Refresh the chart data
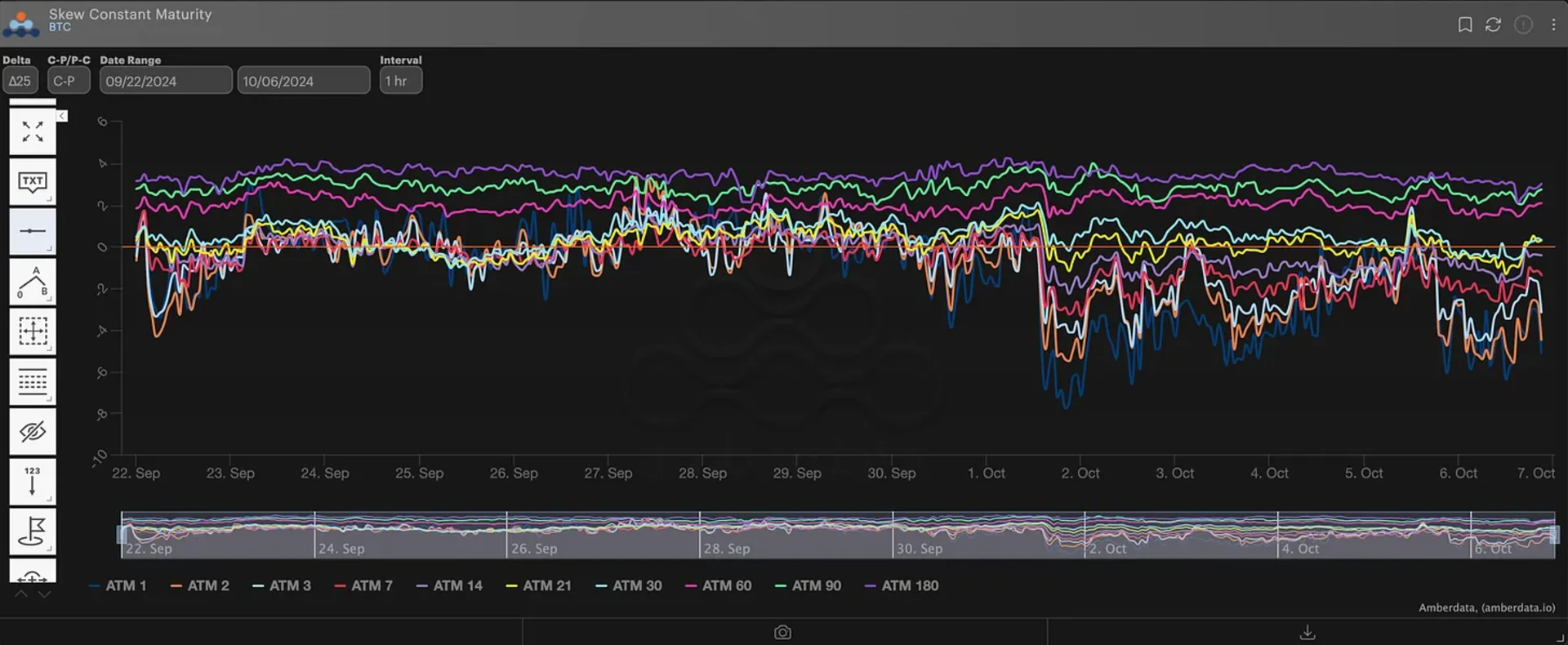This screenshot has height=645, width=1568. point(1493,24)
